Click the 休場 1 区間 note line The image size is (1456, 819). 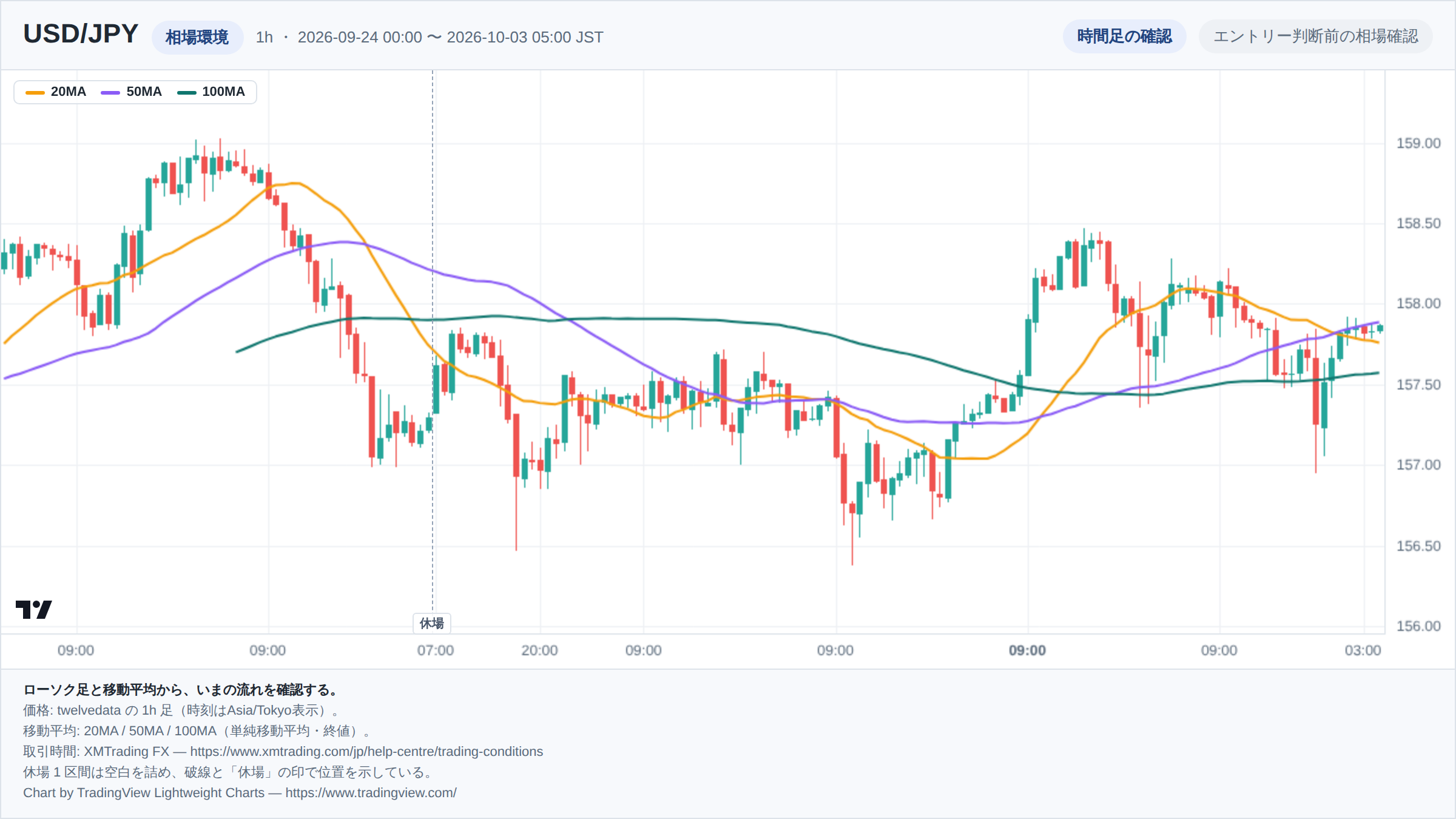pos(229,772)
